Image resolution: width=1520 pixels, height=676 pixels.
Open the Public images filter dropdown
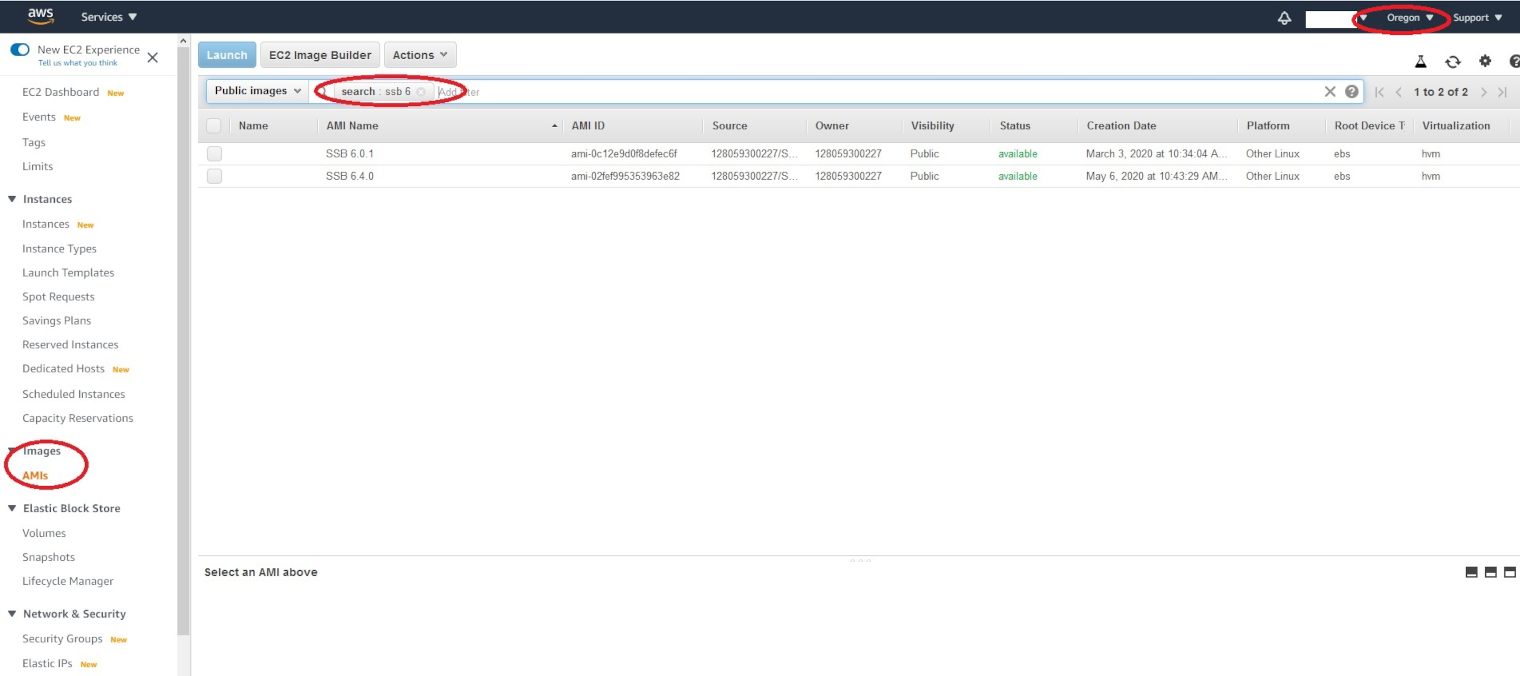[258, 91]
